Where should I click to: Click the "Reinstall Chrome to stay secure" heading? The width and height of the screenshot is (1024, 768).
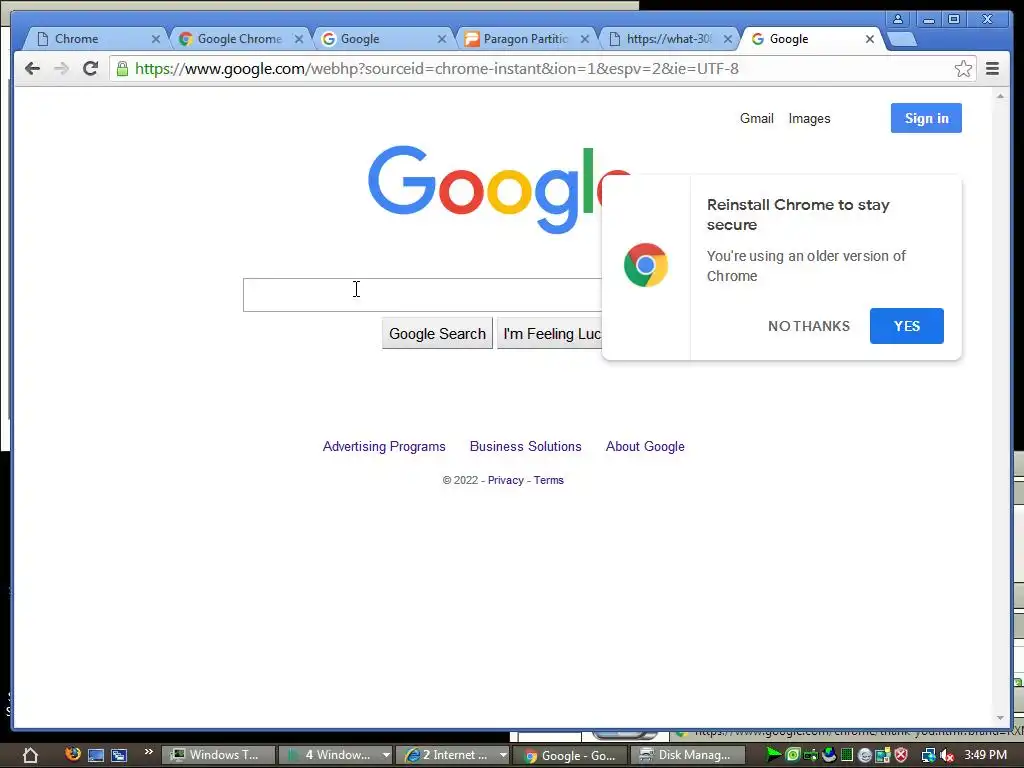(798, 215)
